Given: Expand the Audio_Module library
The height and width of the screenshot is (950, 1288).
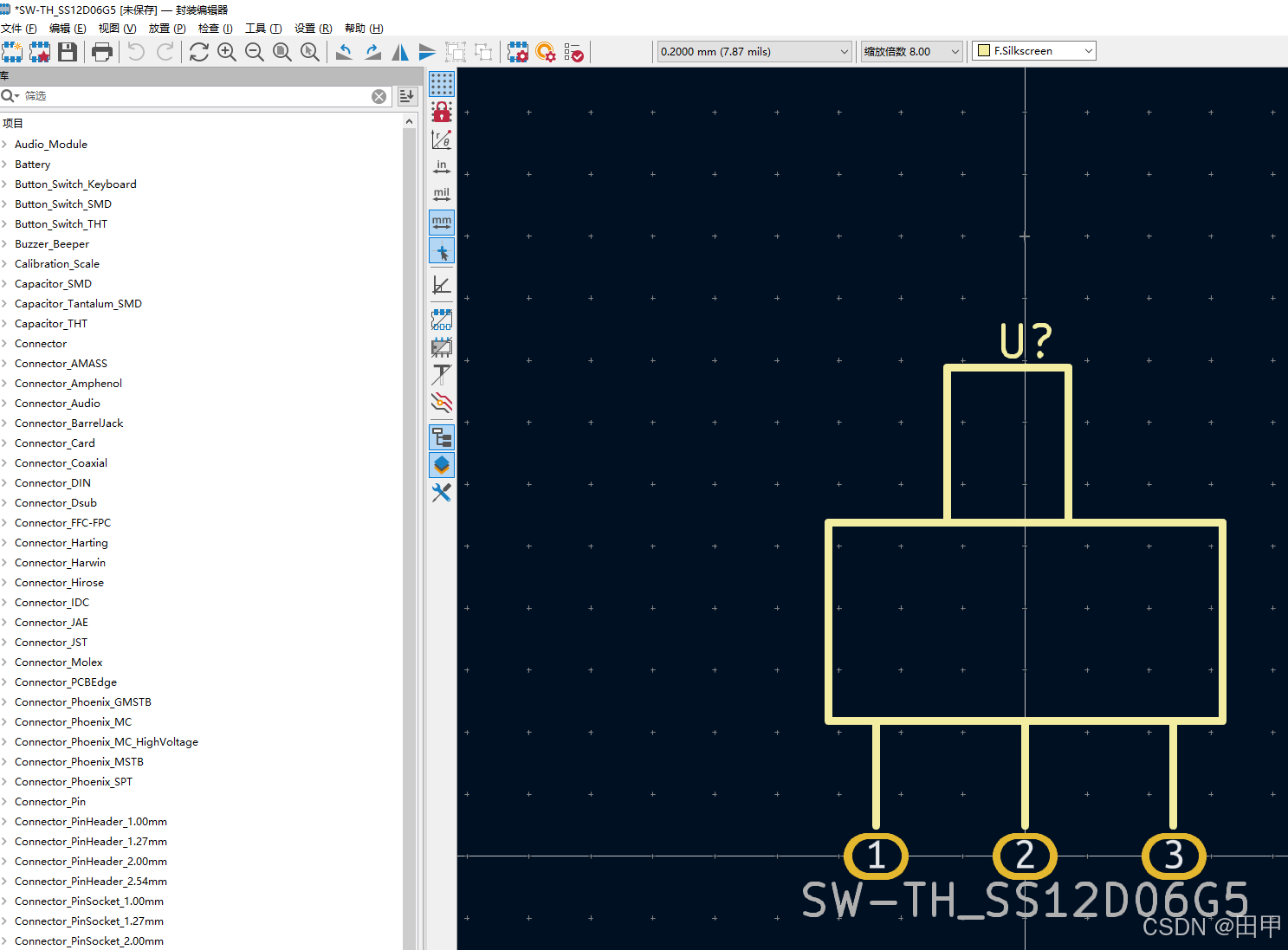Looking at the screenshot, I should [x=4, y=145].
